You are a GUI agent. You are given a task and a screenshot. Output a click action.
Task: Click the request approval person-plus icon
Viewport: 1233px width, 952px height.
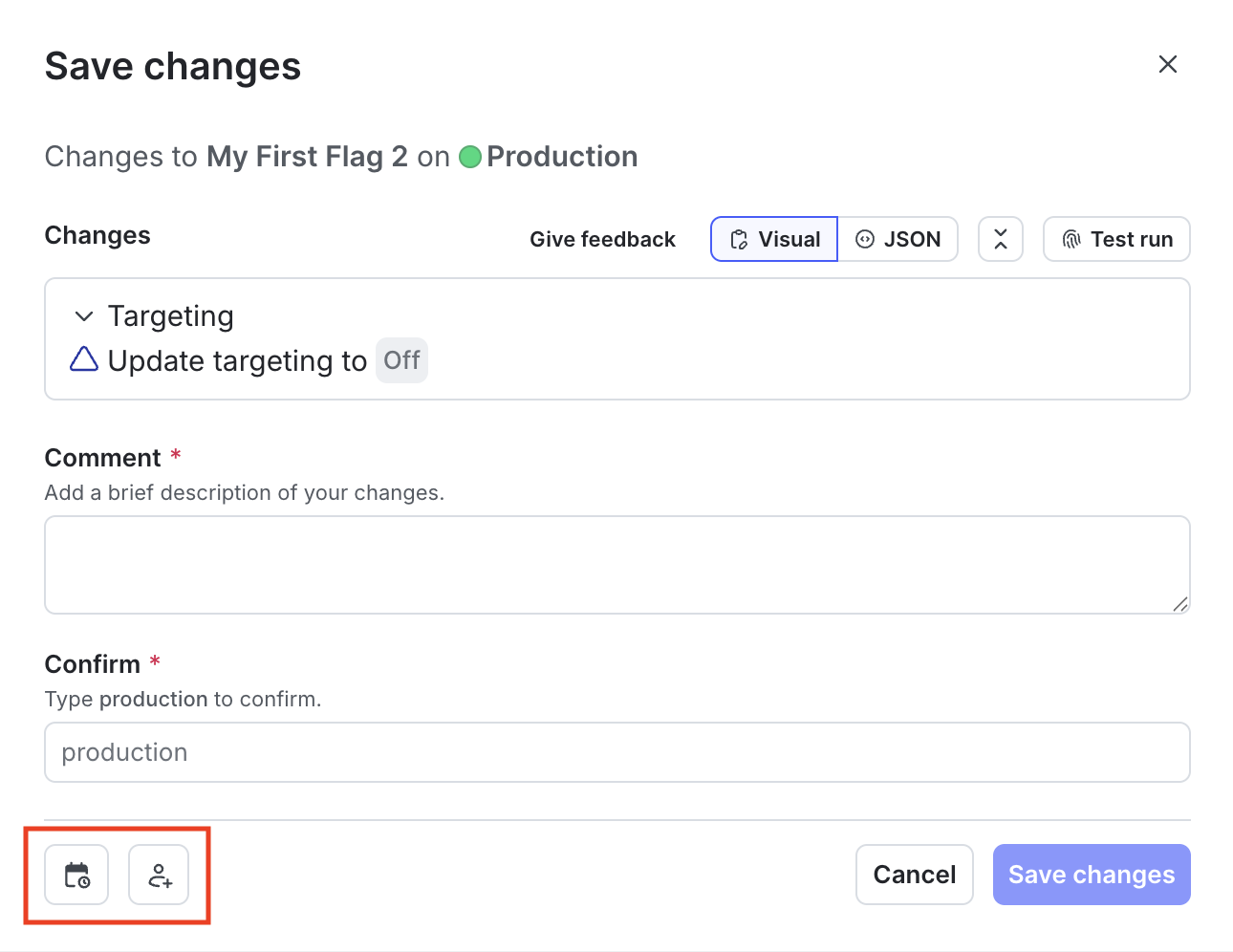159,875
